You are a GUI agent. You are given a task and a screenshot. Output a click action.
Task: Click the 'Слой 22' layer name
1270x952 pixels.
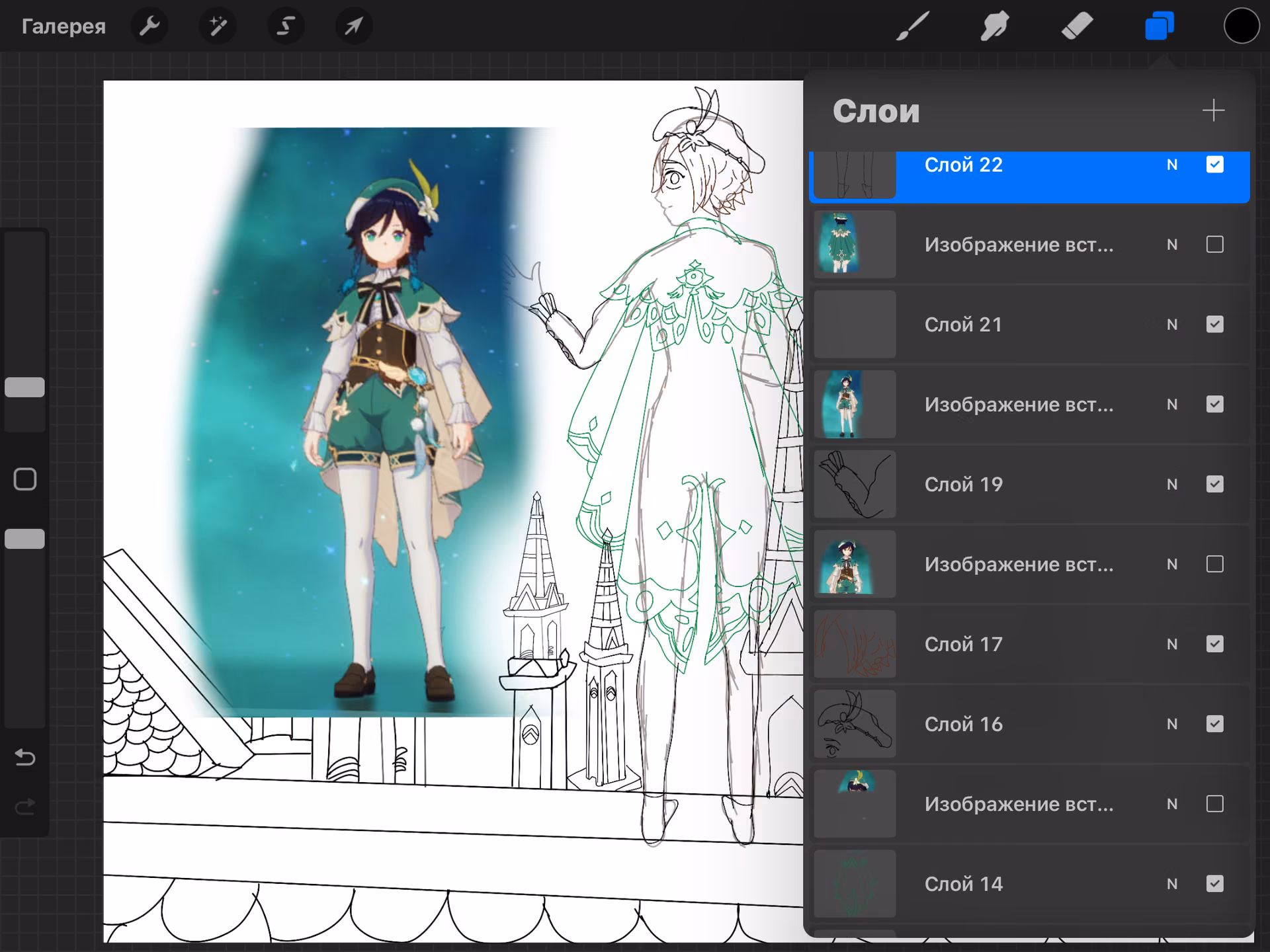[964, 165]
